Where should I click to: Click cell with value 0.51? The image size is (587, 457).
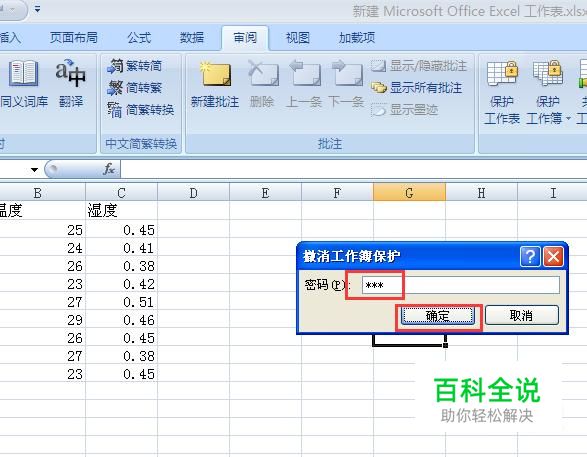click(x=121, y=302)
